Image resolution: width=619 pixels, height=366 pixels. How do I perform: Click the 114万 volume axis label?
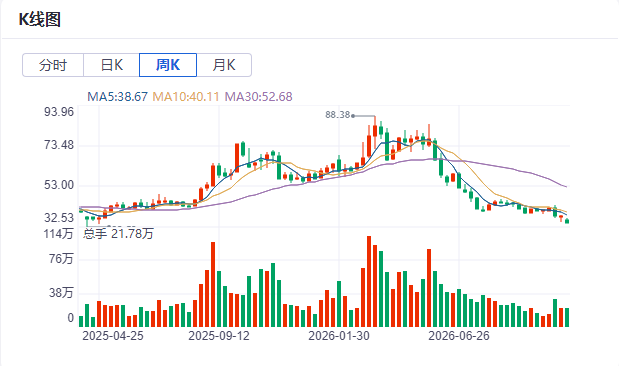tap(58, 234)
